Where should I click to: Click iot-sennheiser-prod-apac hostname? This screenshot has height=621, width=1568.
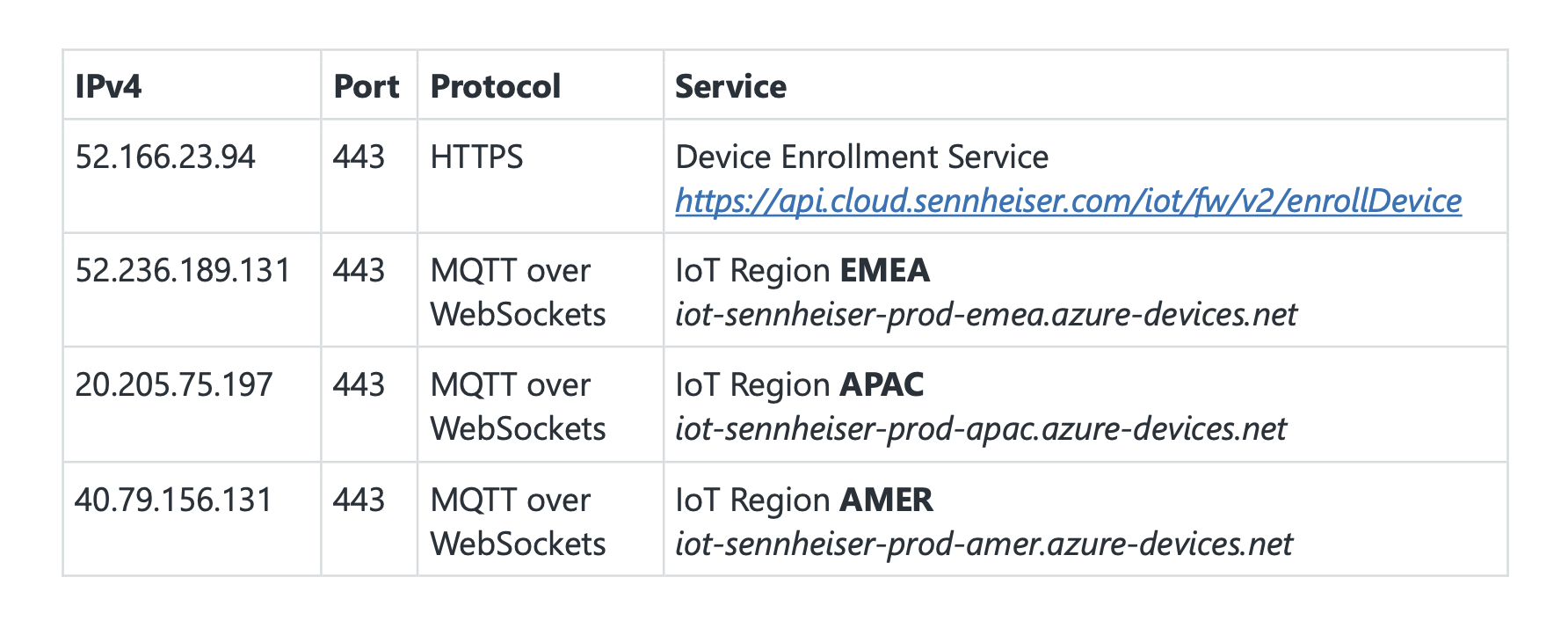tap(980, 429)
